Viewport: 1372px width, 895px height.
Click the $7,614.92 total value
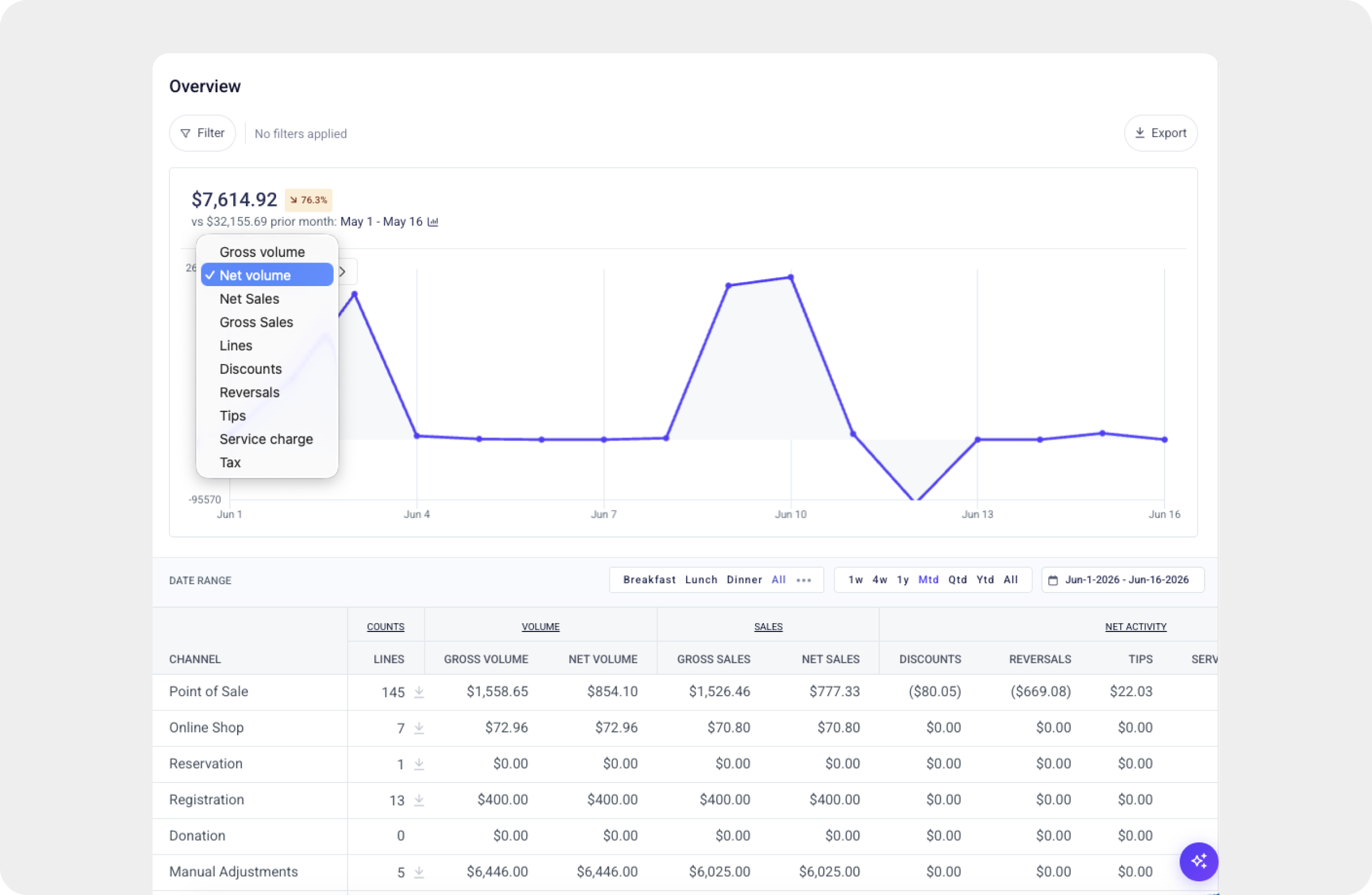234,199
